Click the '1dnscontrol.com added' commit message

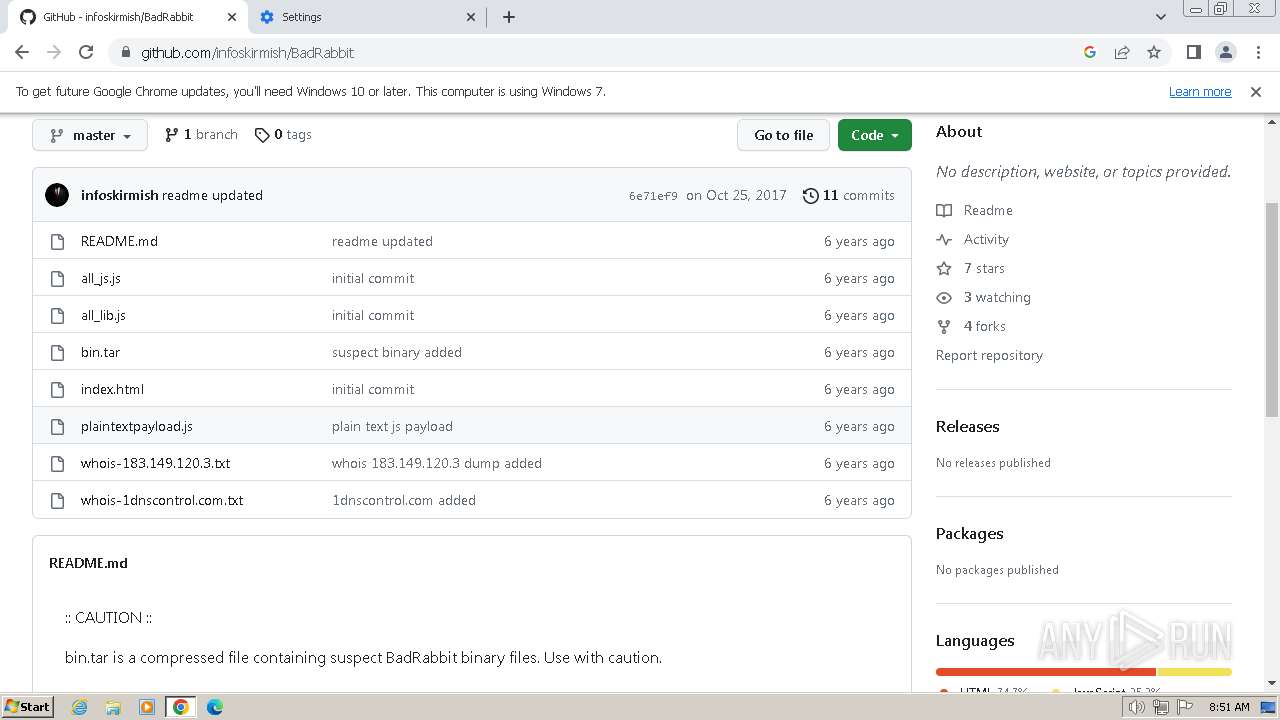(x=404, y=500)
